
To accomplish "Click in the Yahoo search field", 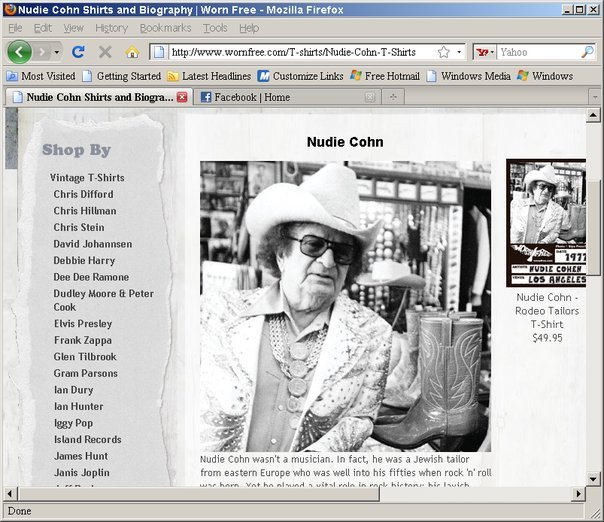I will pyautogui.click(x=539, y=52).
